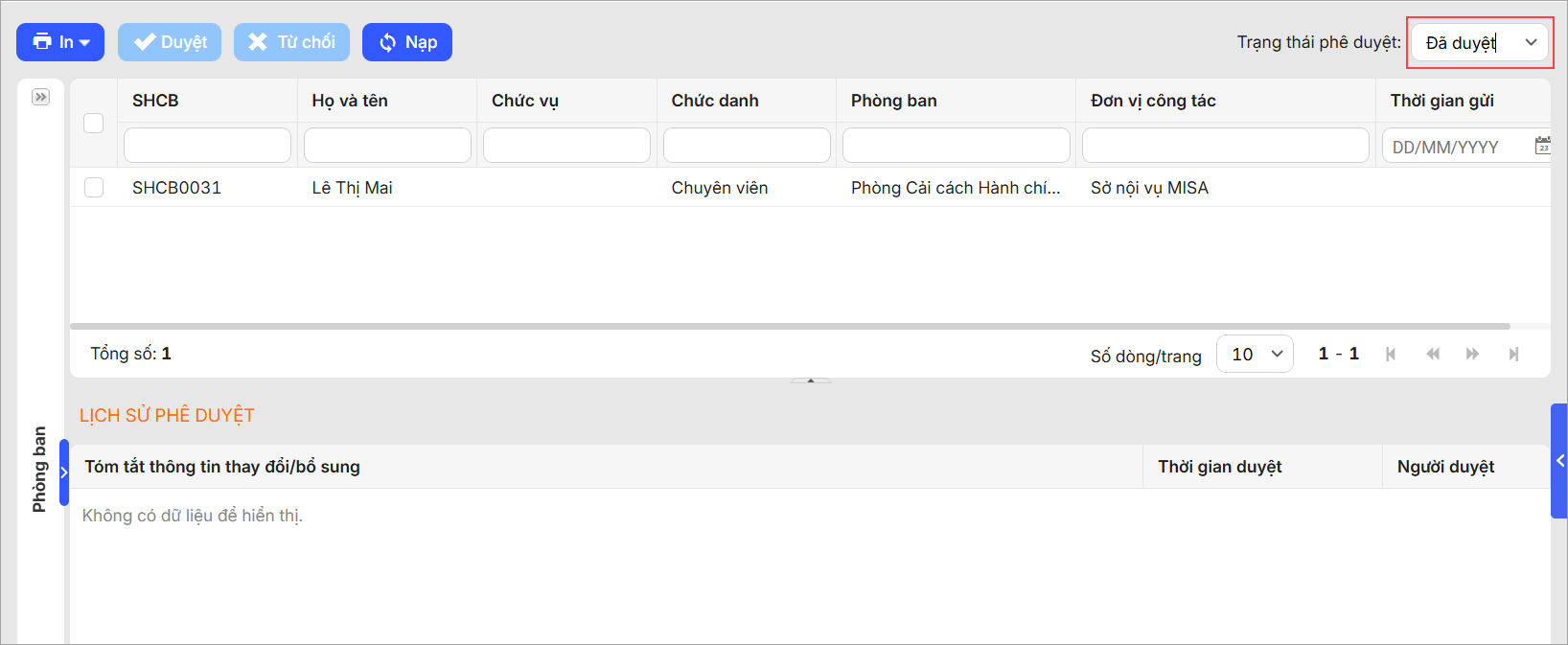Go to first page pagination icon
Image resolution: width=1568 pixels, height=645 pixels.
click(x=1391, y=355)
